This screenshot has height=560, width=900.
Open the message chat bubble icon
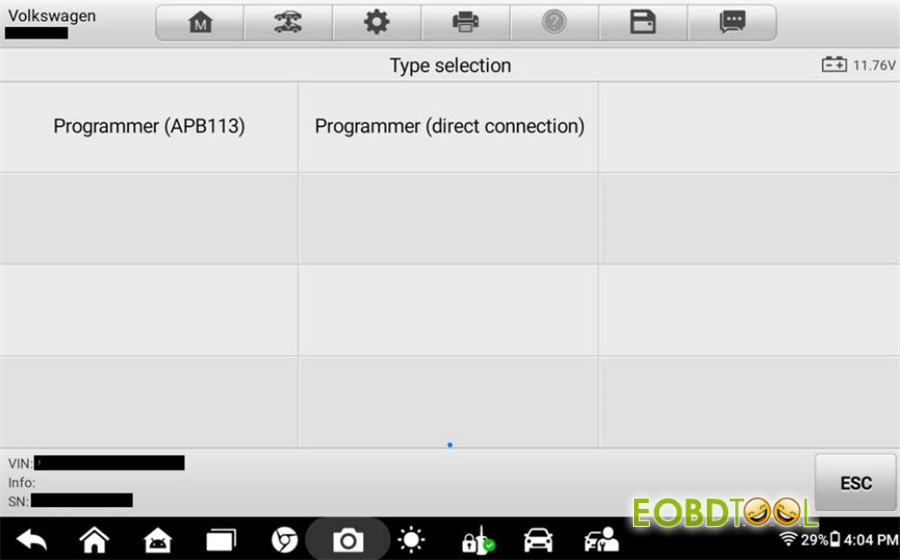click(732, 22)
